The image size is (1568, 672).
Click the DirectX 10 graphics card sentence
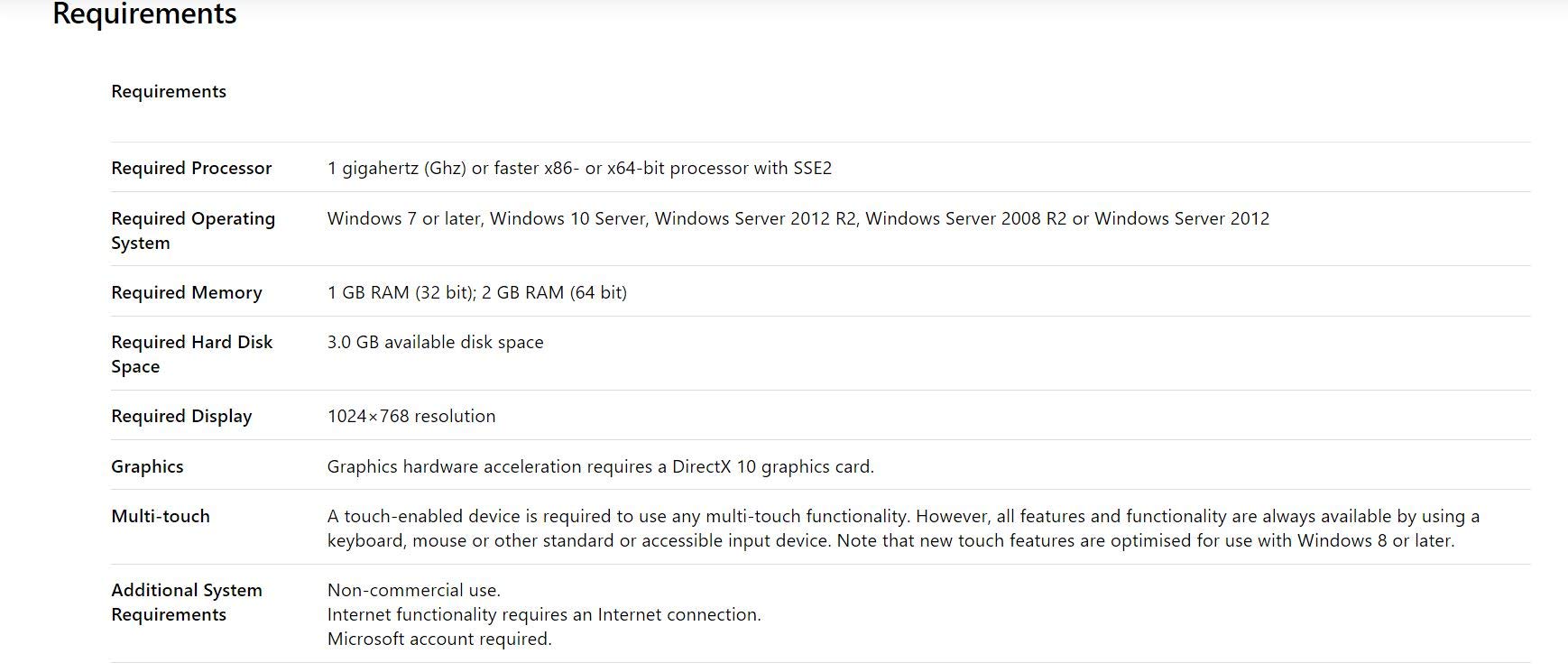(x=600, y=466)
